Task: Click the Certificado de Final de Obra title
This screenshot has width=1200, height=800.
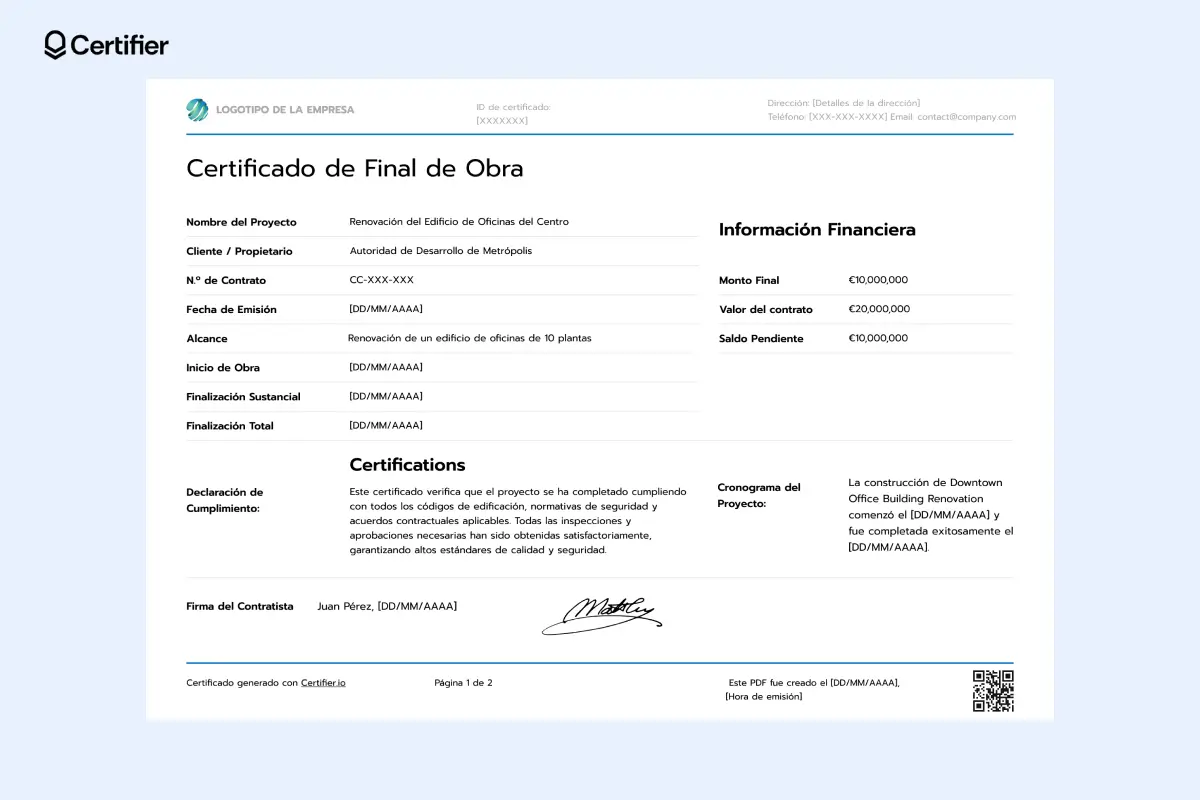Action: coord(355,168)
